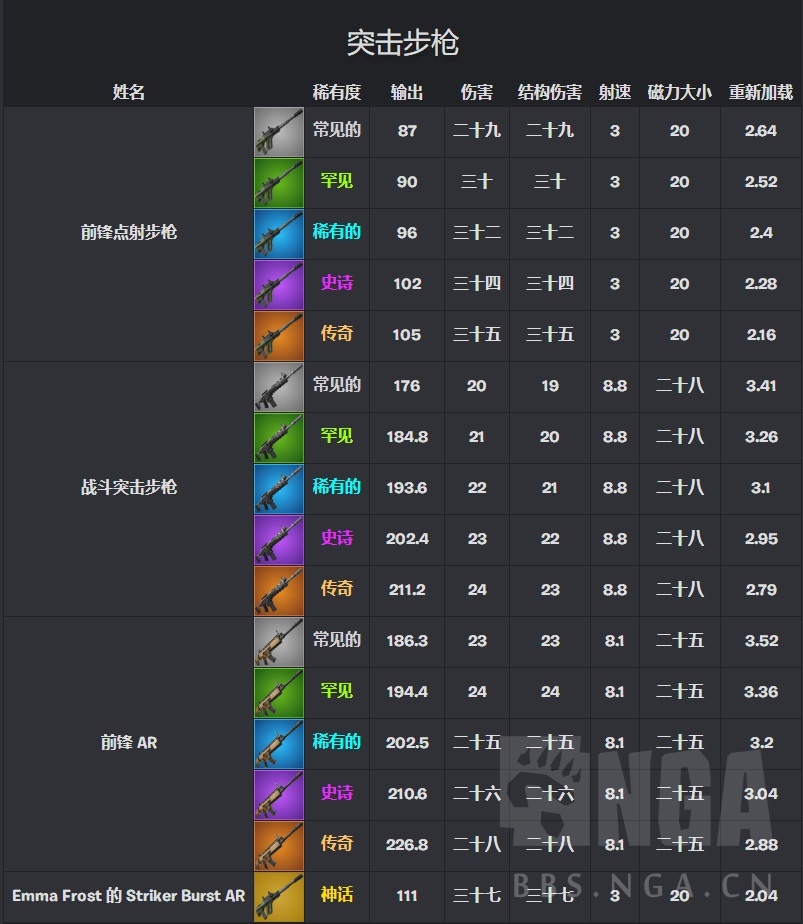Click the output value 194.4
Viewport: 803px width, 924px height.
pos(407,692)
